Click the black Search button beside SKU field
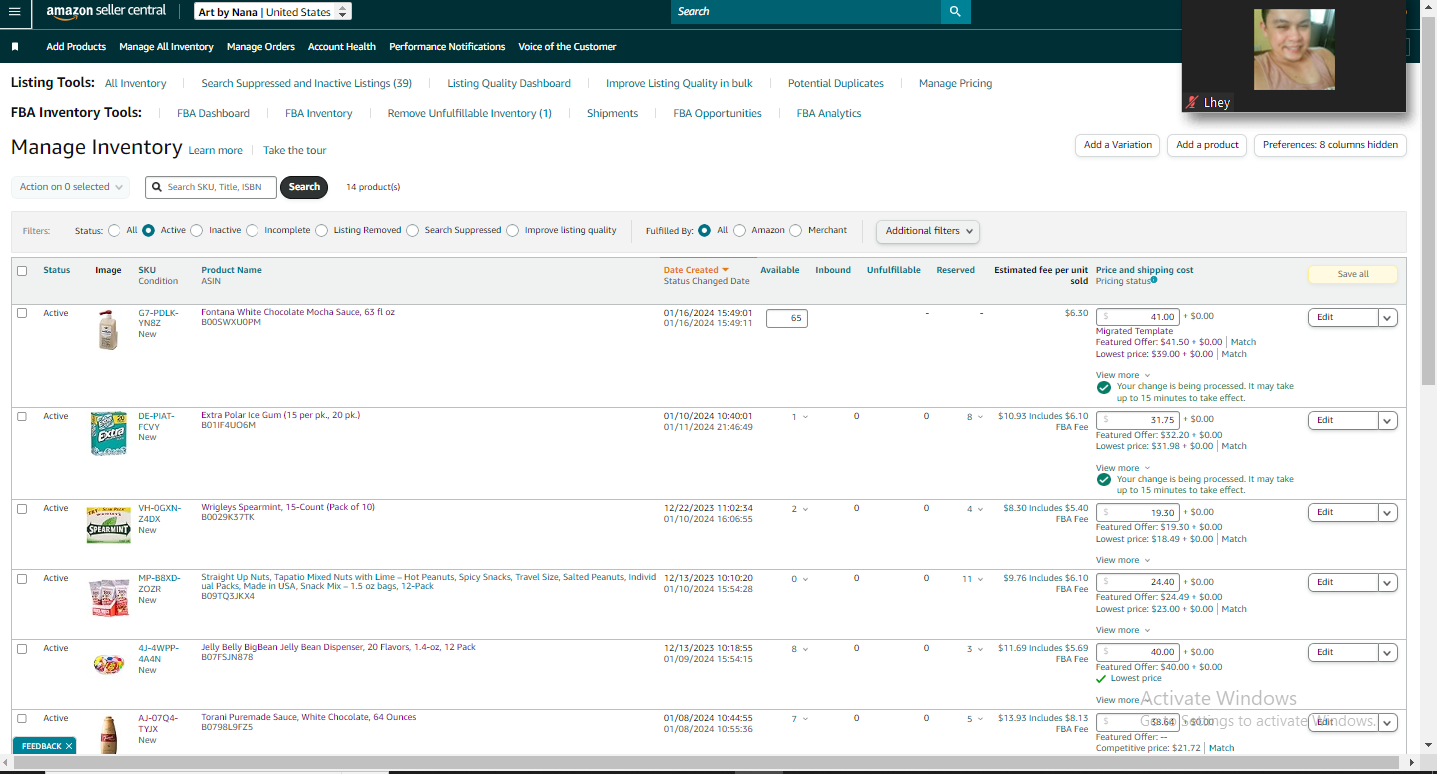This screenshot has height=774, width=1437. 304,187
